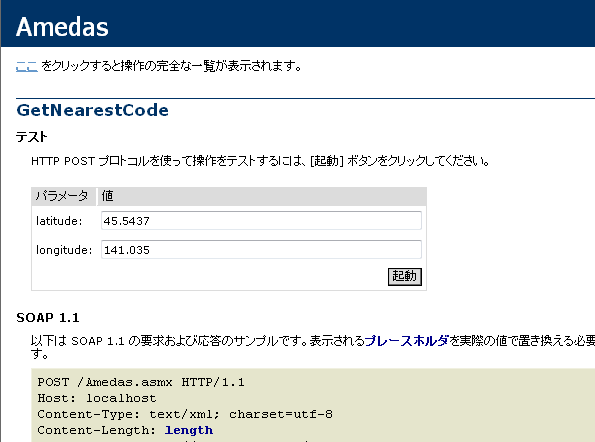Click the longitude input field
The width and height of the screenshot is (595, 442).
pyautogui.click(x=261, y=249)
